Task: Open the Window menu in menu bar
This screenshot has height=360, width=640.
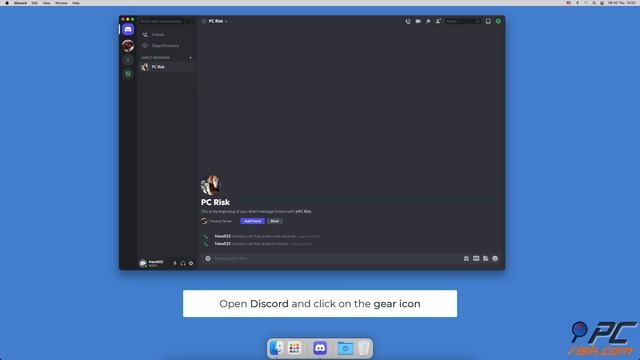Action: [61, 3]
